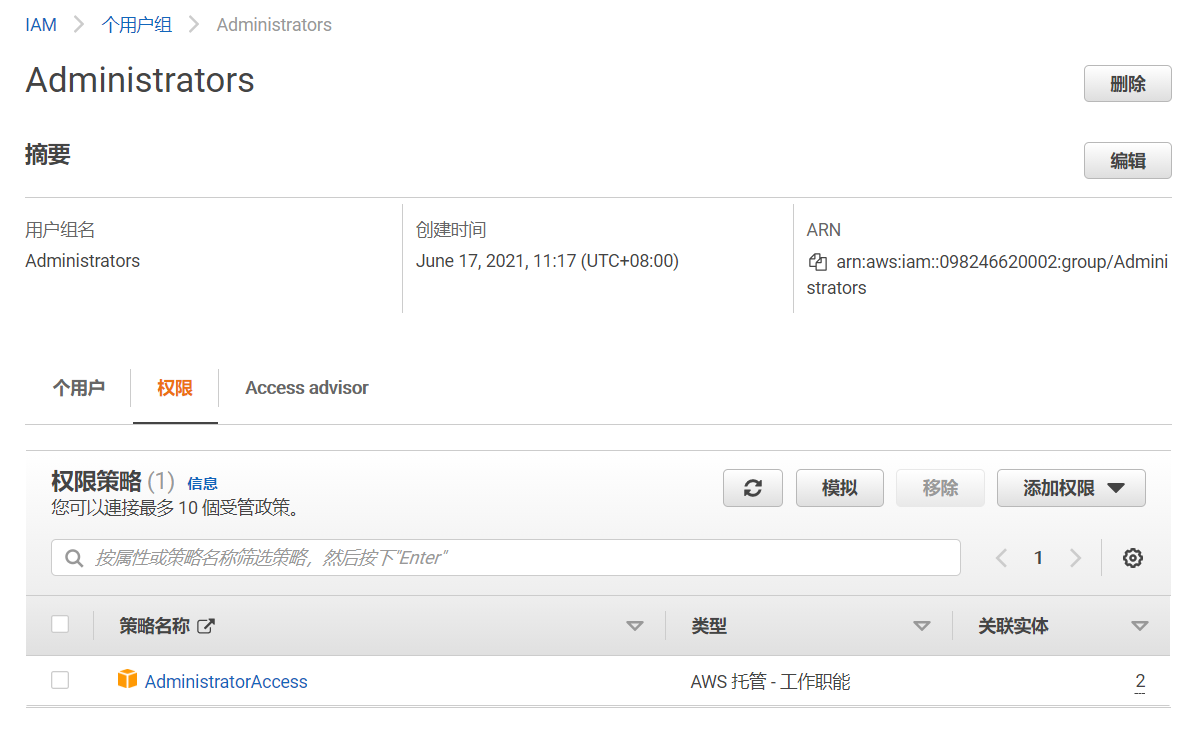The width and height of the screenshot is (1201, 753).
Task: Click the 信息 link beside 权限策略
Action: tap(202, 484)
